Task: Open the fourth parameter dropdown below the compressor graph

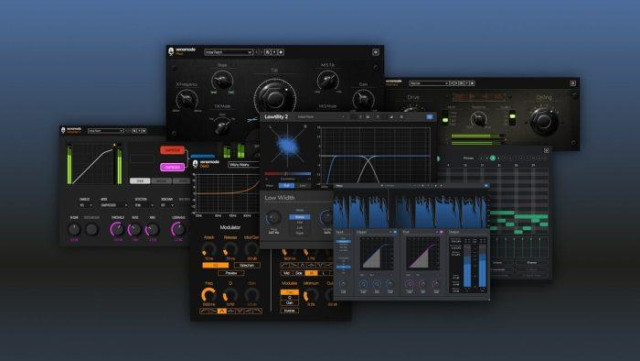Action: coord(167,205)
